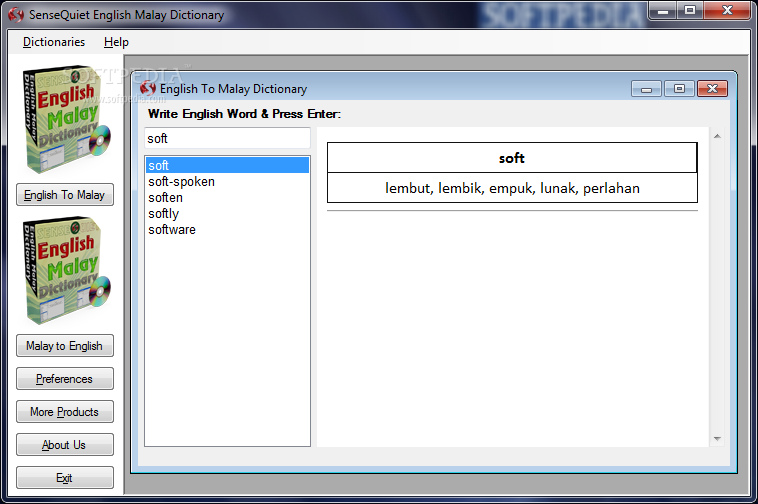758x504 pixels.
Task: Click the More Products button
Action: 65,411
